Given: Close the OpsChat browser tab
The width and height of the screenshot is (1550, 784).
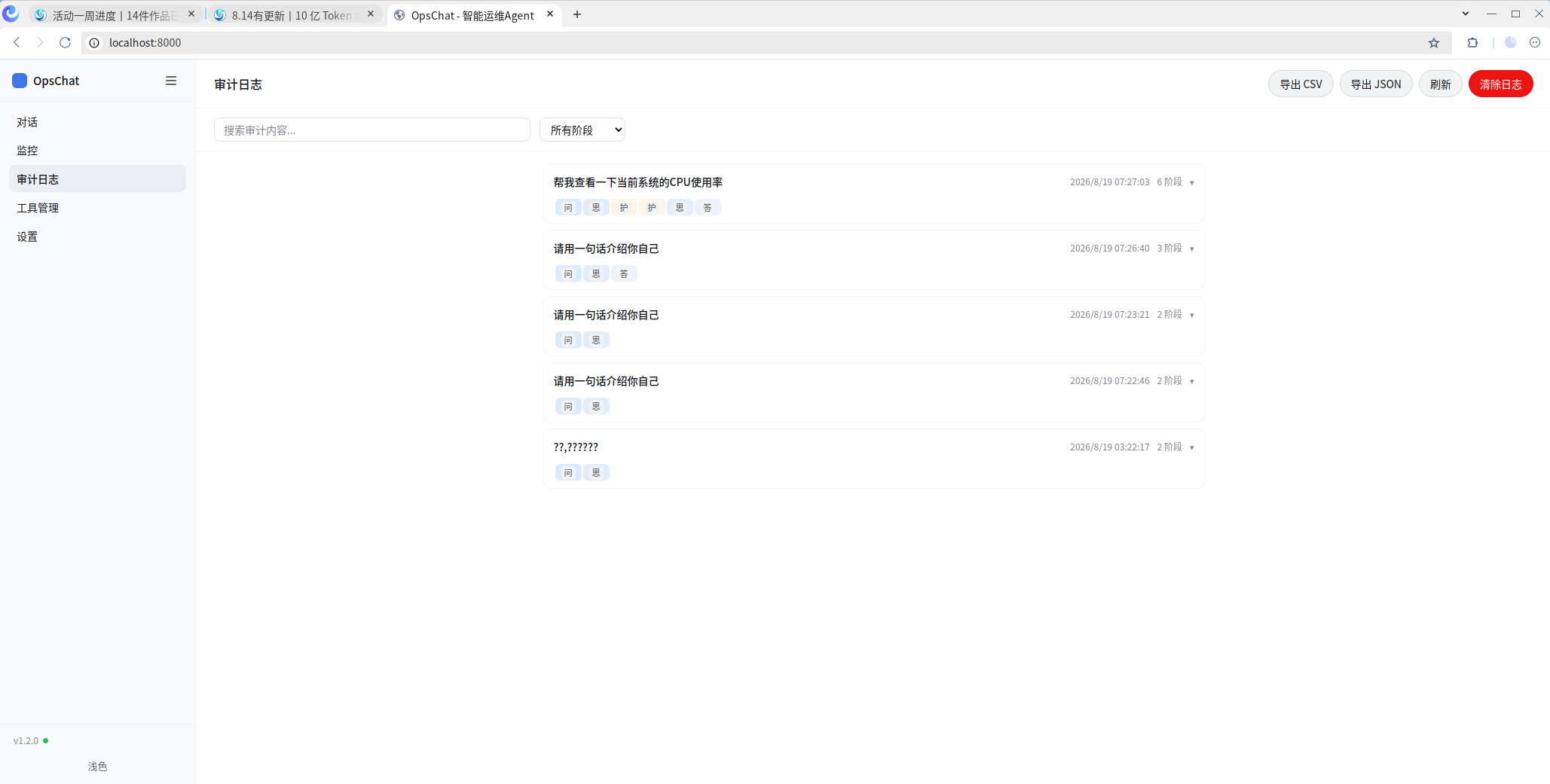Looking at the screenshot, I should click(x=550, y=14).
